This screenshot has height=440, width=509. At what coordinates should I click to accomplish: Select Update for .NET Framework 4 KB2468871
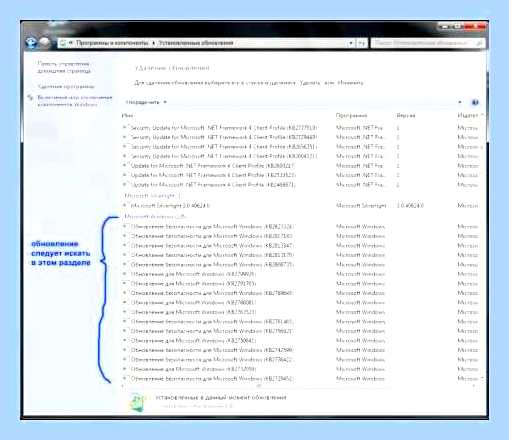pyautogui.click(x=209, y=185)
